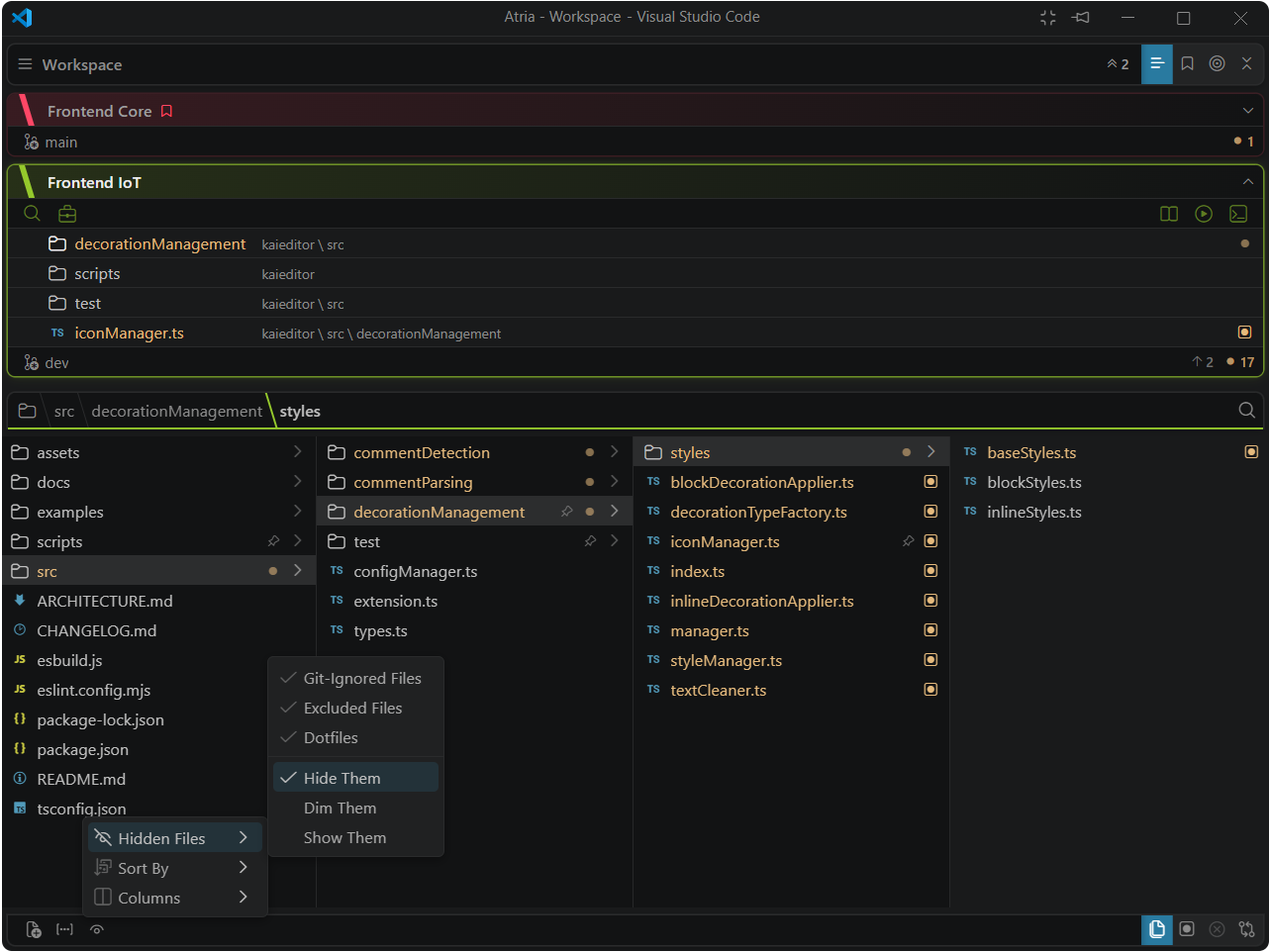Click the decorationManagement breadcrumb segment
This screenshot has height=952, width=1270.
[177, 412]
